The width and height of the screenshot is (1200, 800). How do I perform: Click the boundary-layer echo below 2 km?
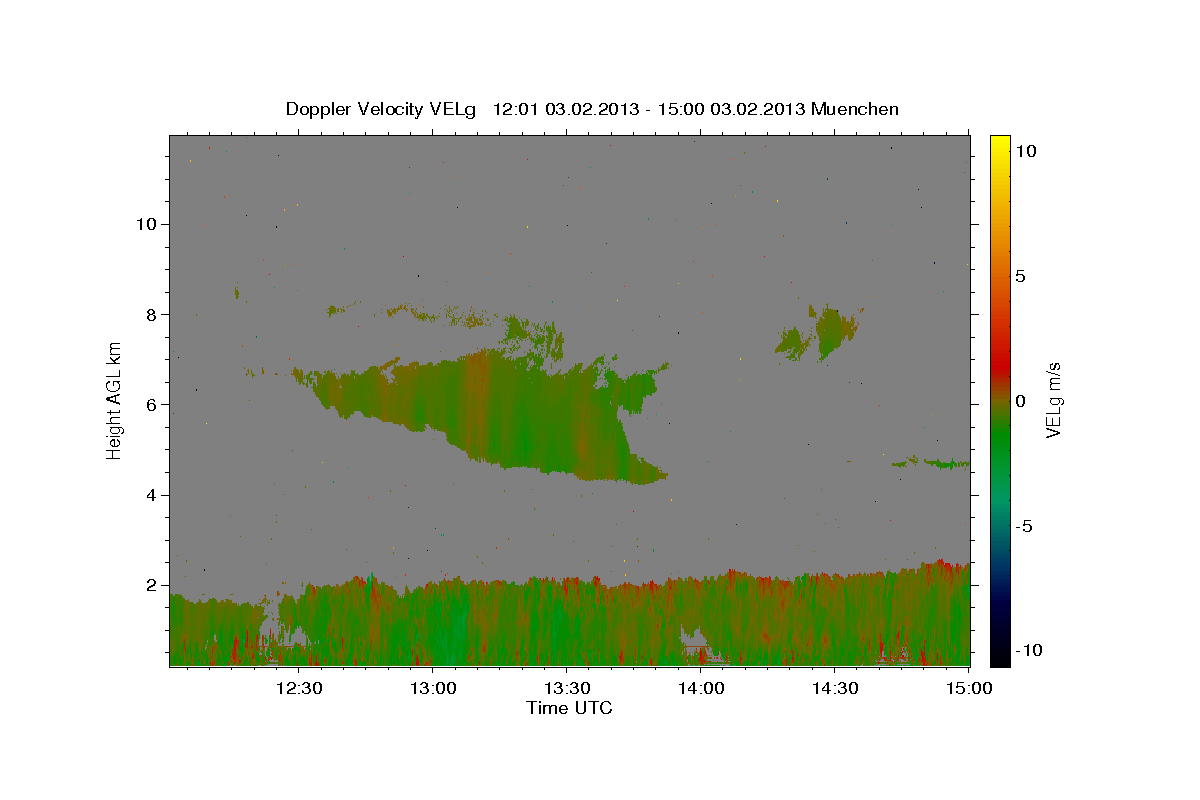[x=570, y=620]
